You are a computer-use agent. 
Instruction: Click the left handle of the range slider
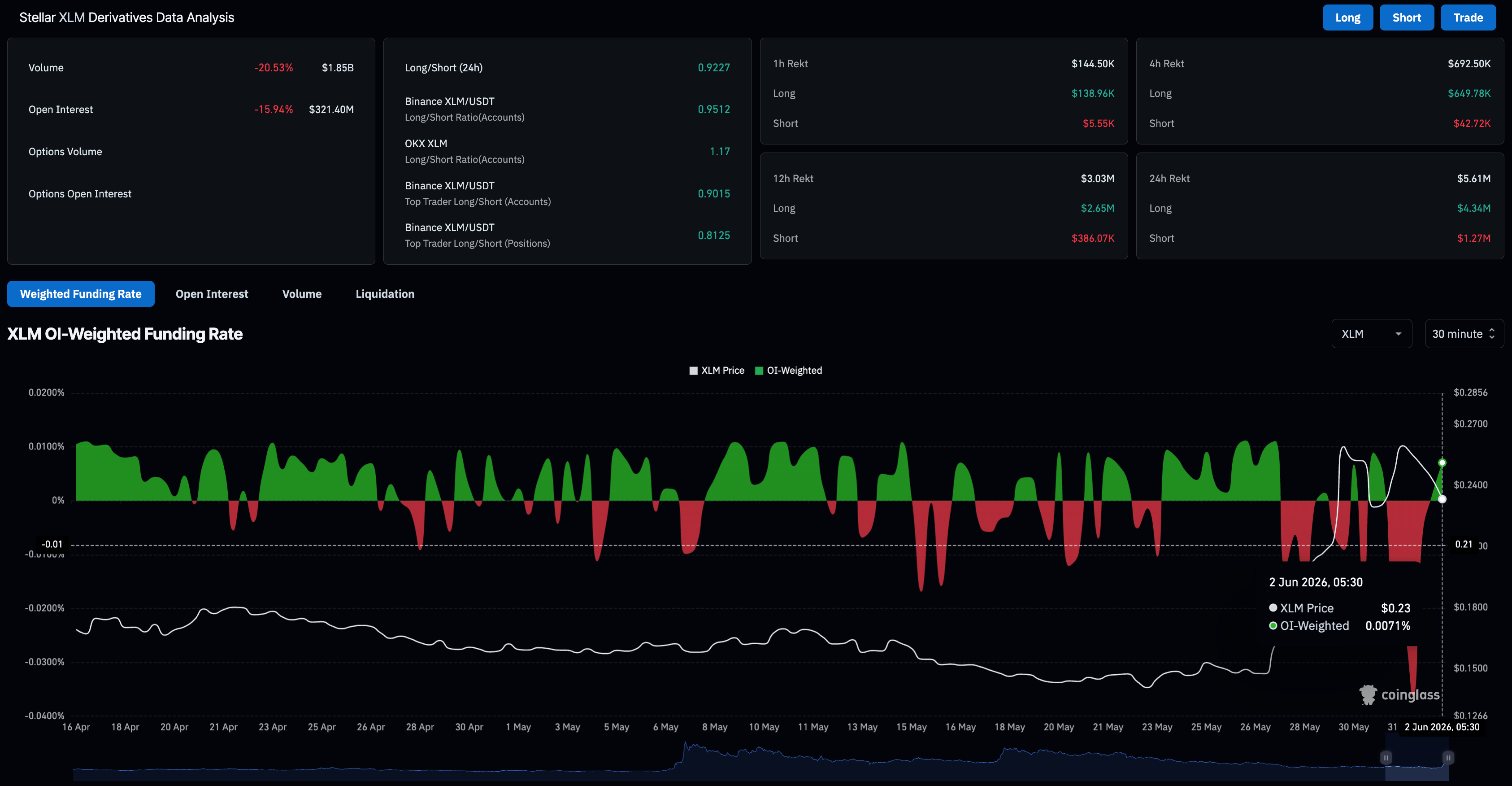1386,758
